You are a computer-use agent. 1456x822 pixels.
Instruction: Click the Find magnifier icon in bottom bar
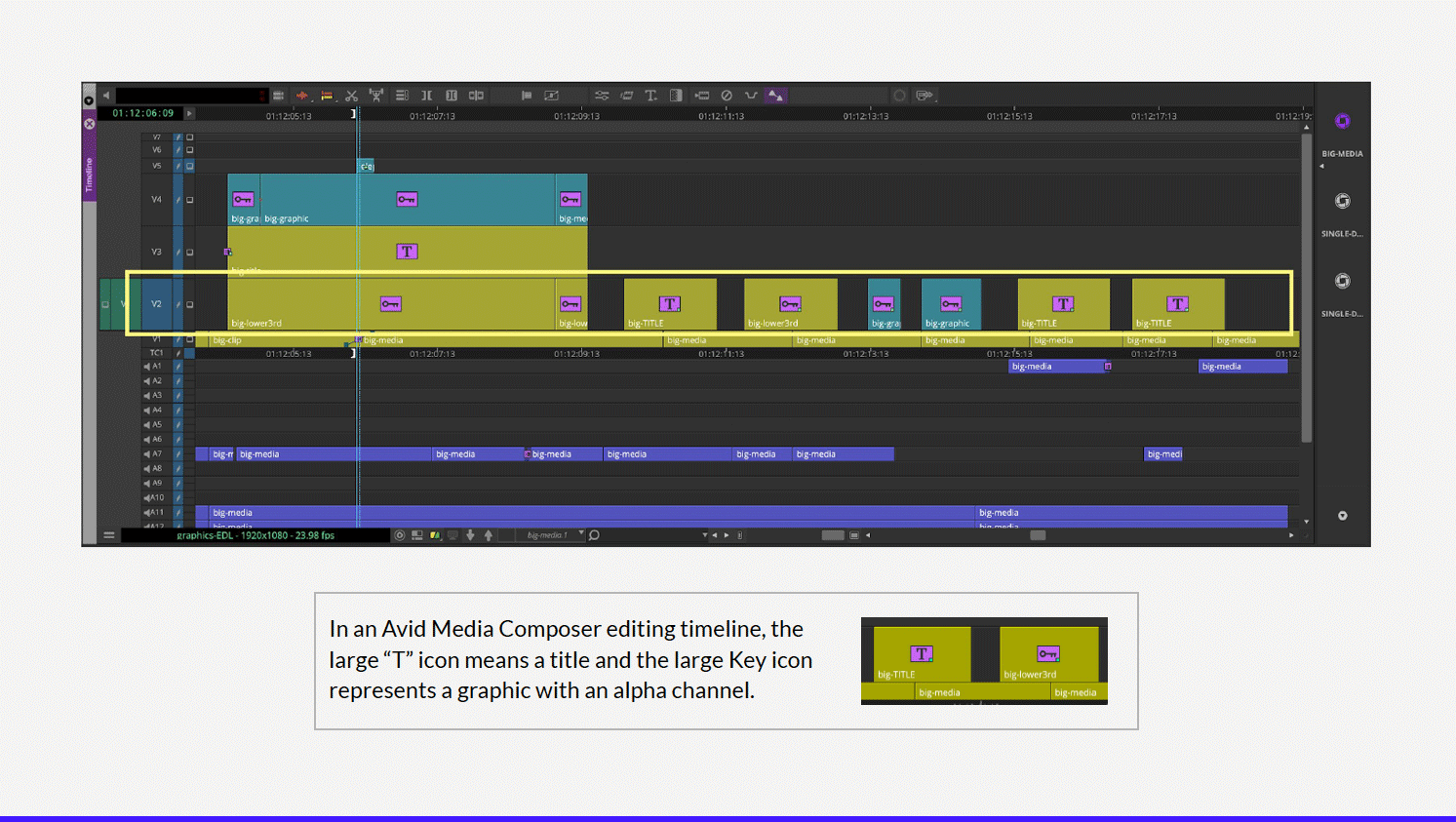[x=594, y=535]
